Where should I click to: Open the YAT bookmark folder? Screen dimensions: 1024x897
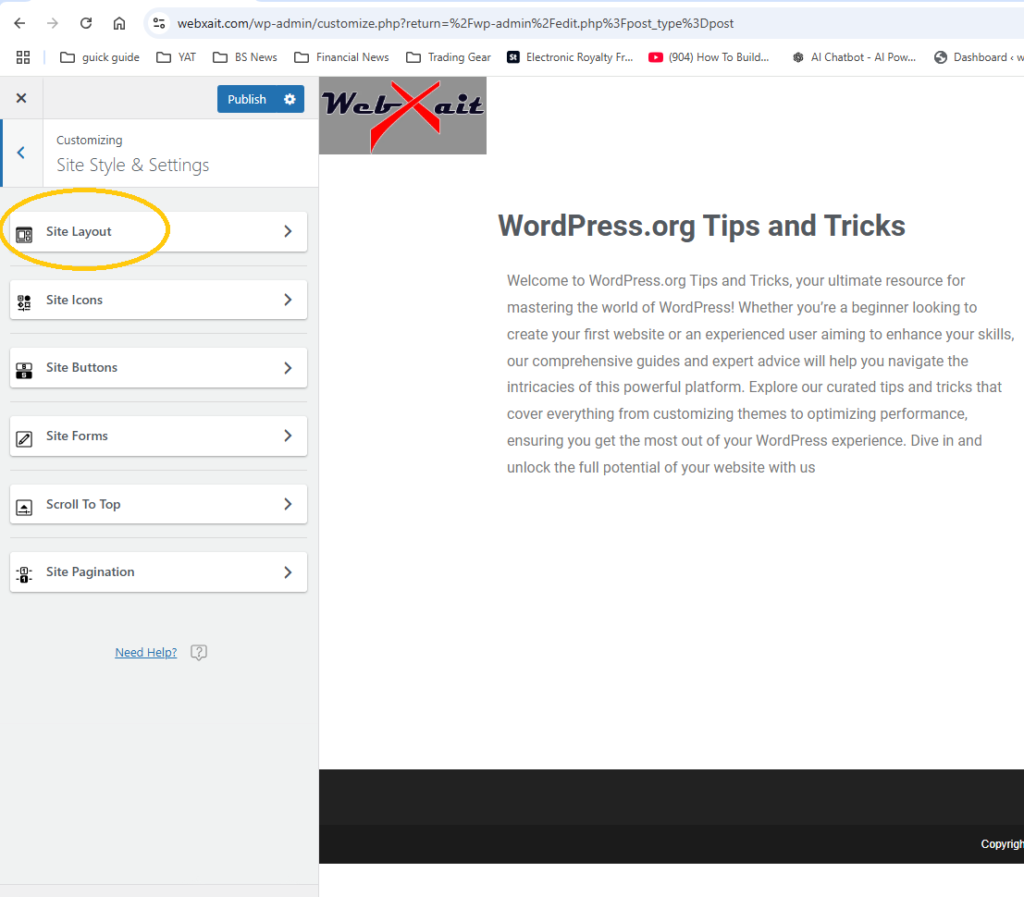[x=176, y=57]
